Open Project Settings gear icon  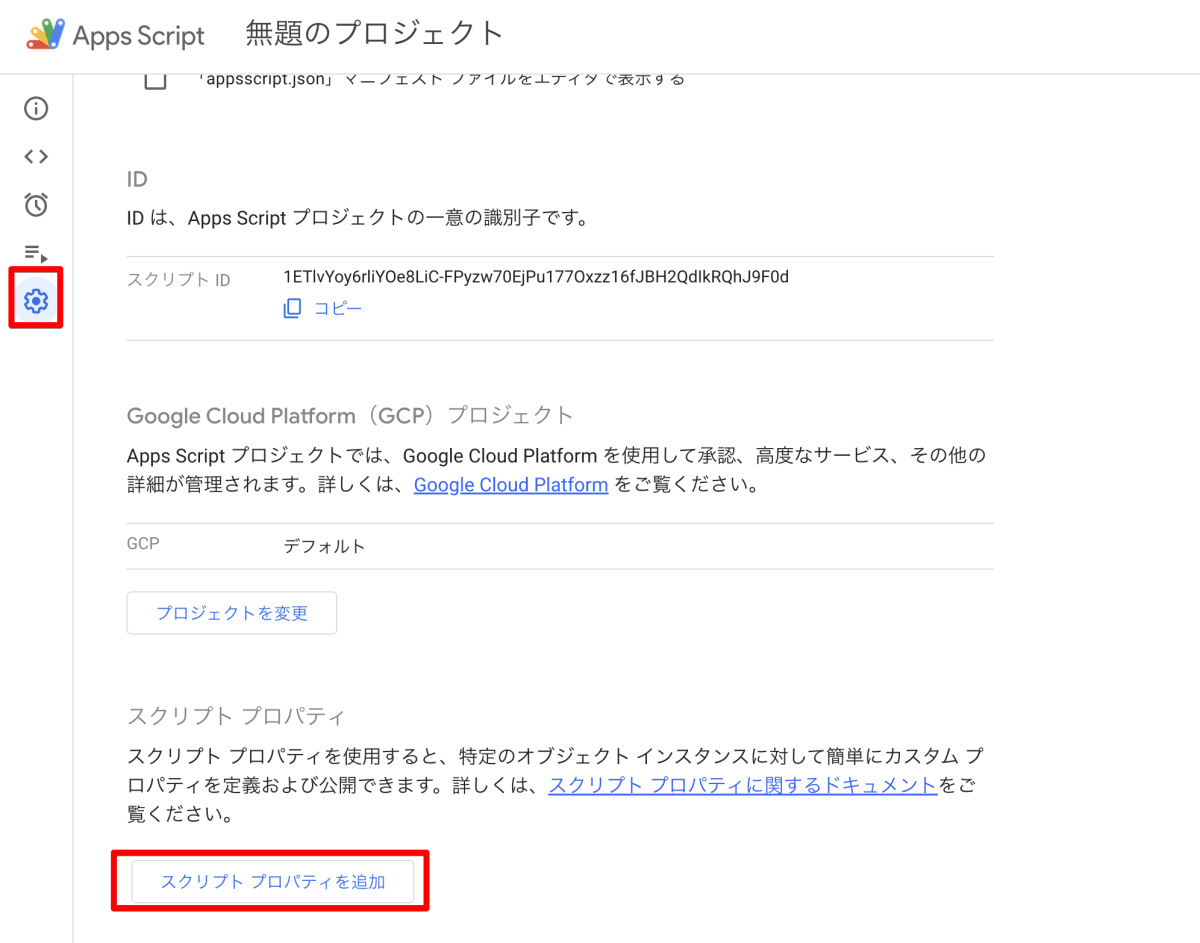[x=36, y=299]
